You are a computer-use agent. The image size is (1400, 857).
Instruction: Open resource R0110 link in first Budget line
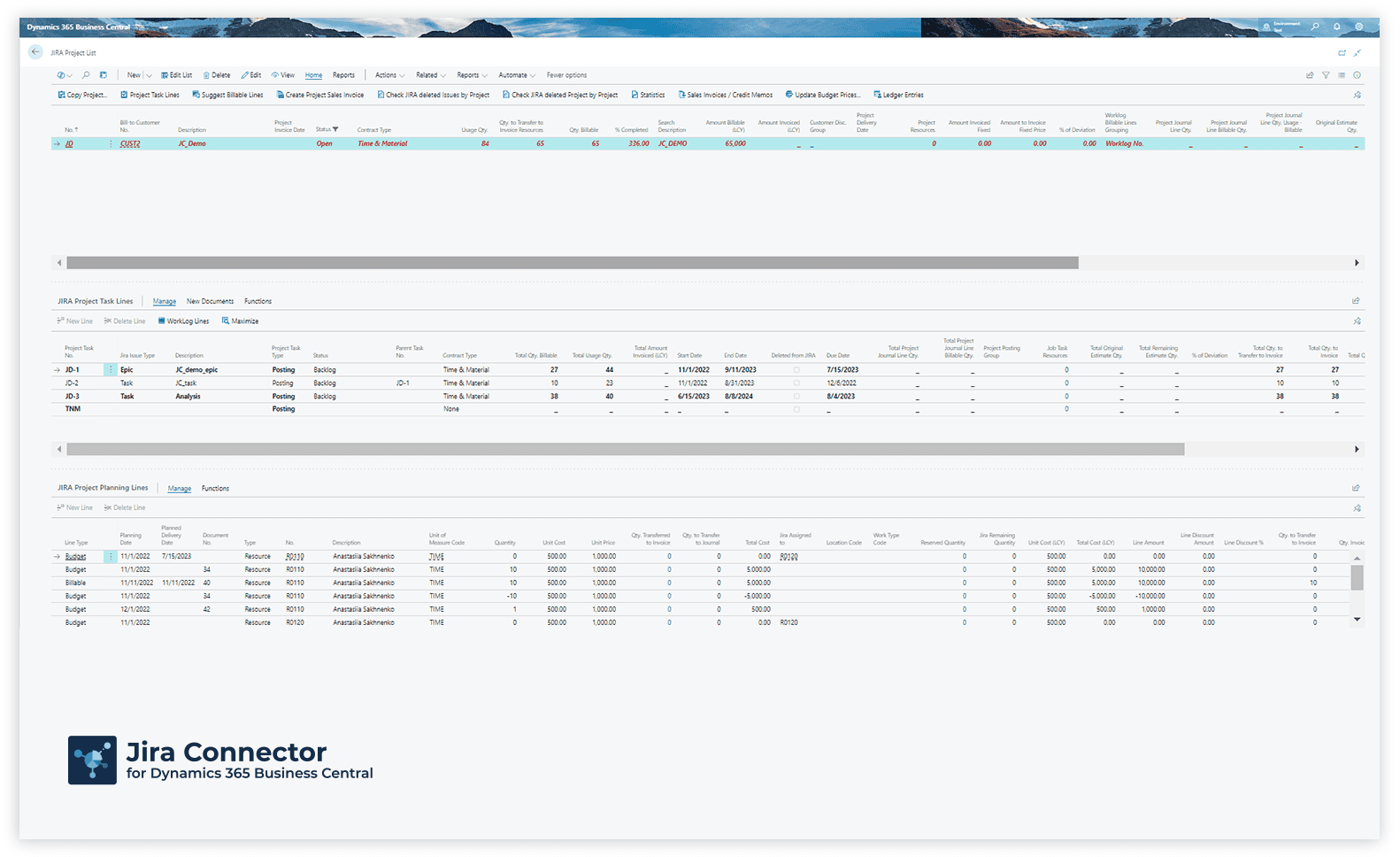pyautogui.click(x=295, y=557)
